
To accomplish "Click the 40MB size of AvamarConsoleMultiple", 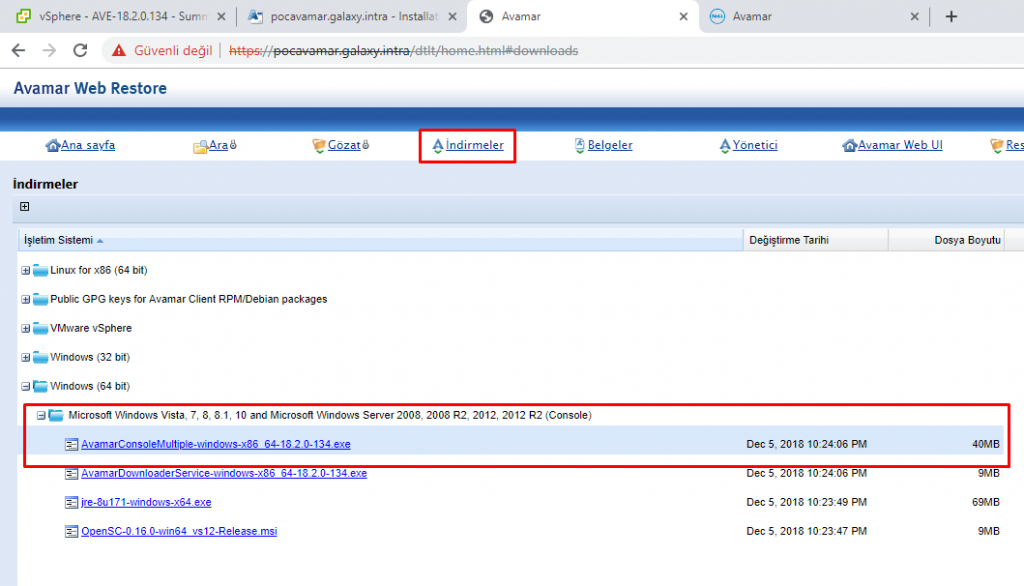I will (985, 444).
